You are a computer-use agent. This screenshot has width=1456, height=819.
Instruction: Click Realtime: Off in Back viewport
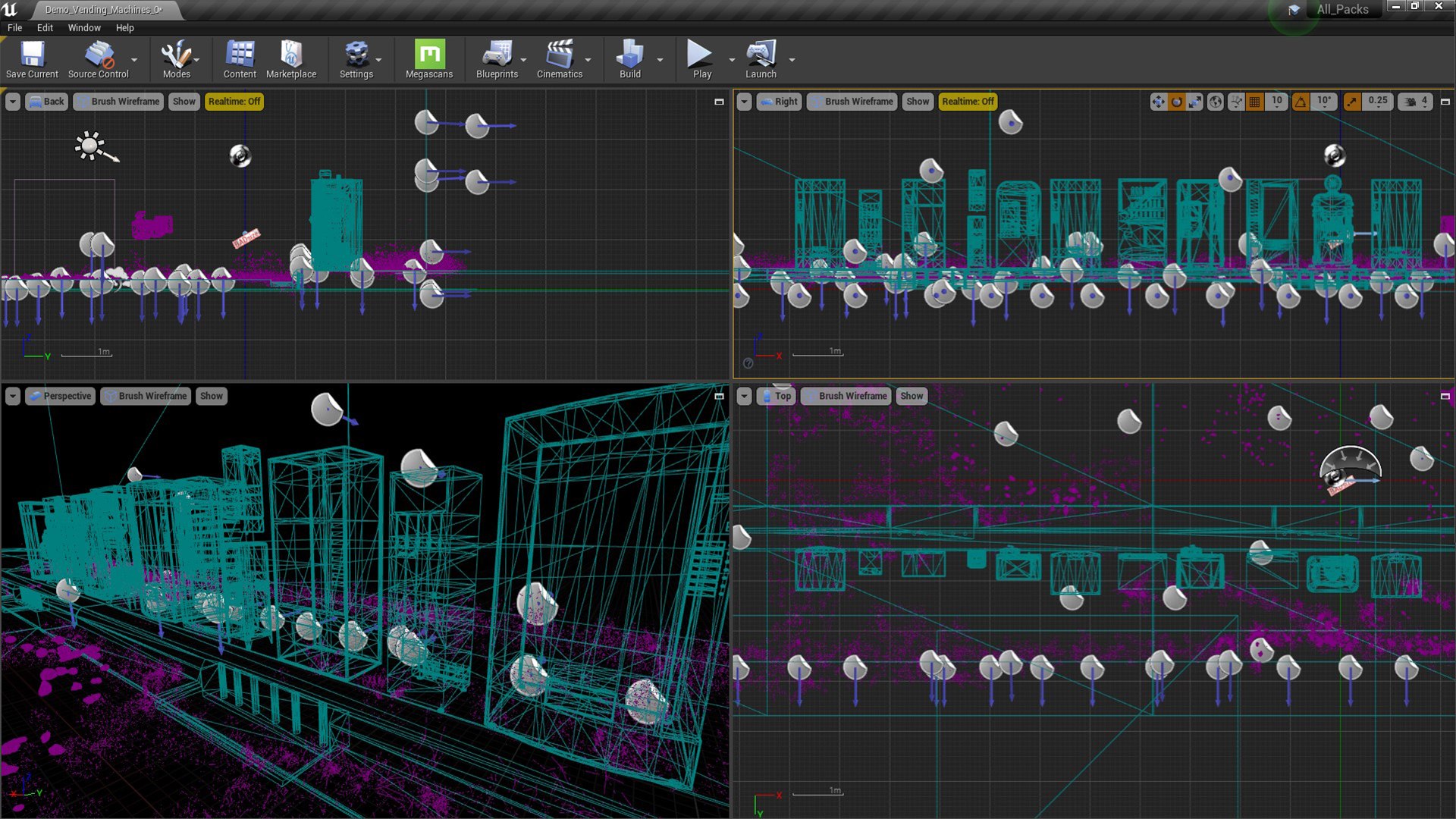tap(234, 102)
